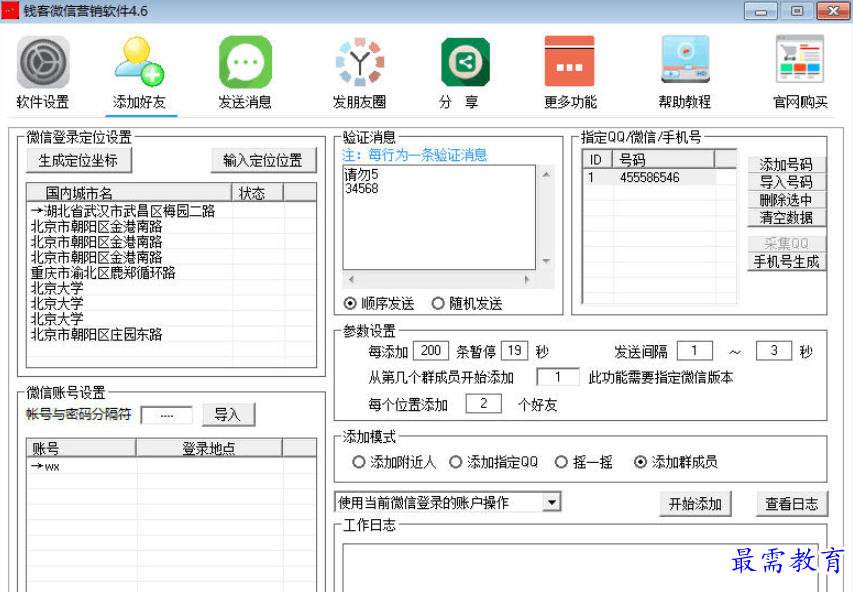Click the 每个位置添加 field showing 2

[484, 404]
